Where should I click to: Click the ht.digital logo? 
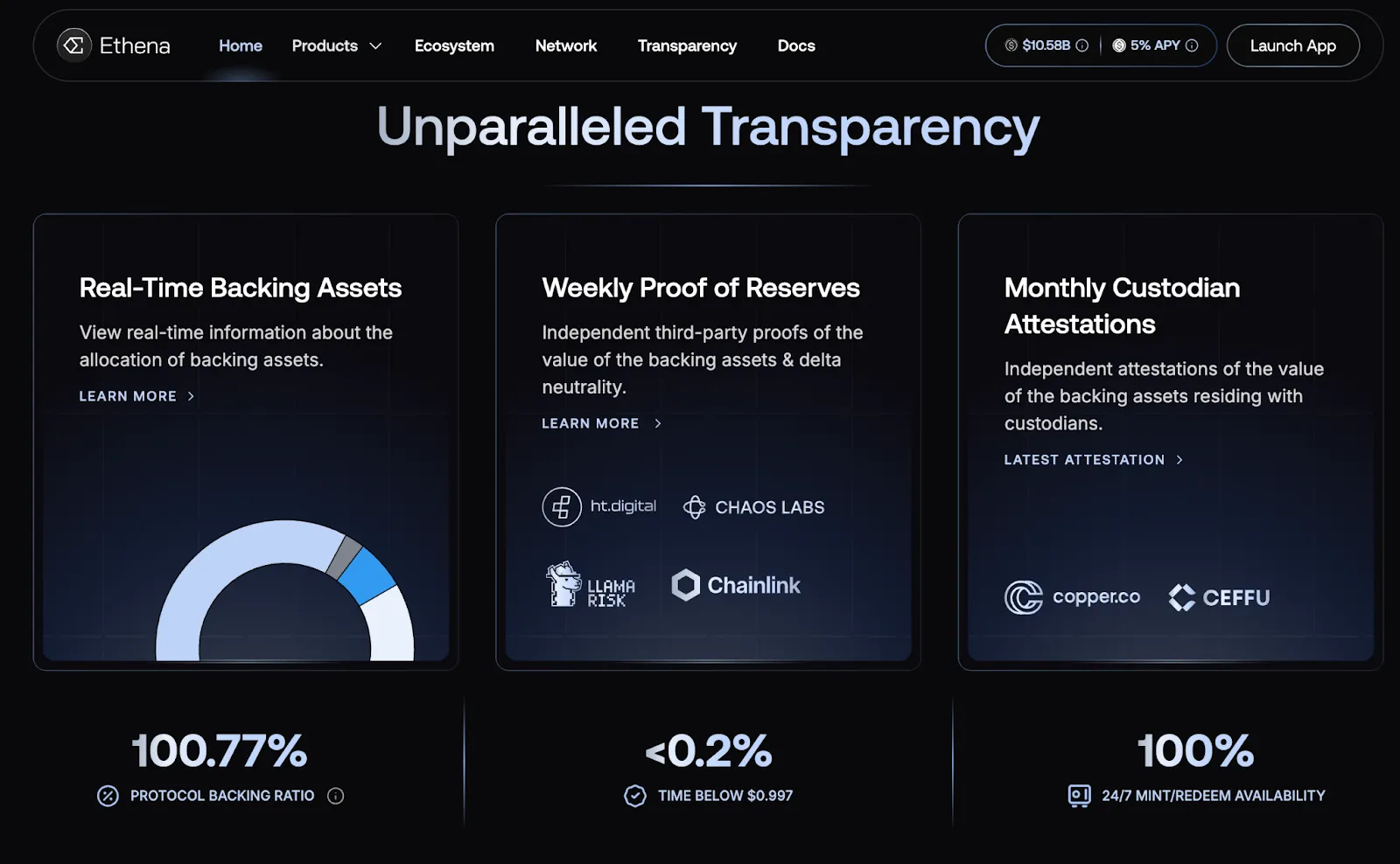click(599, 507)
